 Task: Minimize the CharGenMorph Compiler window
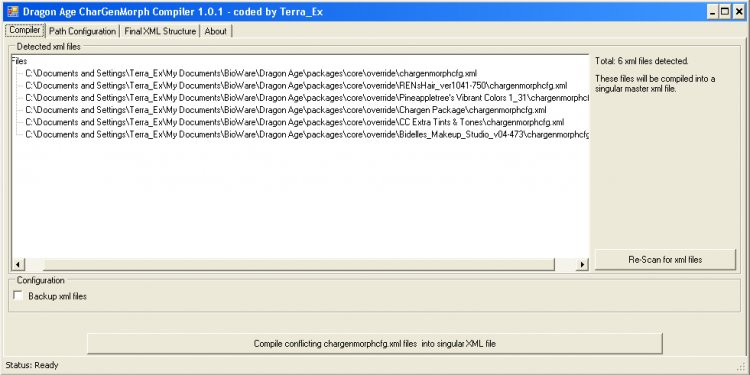(x=713, y=12)
